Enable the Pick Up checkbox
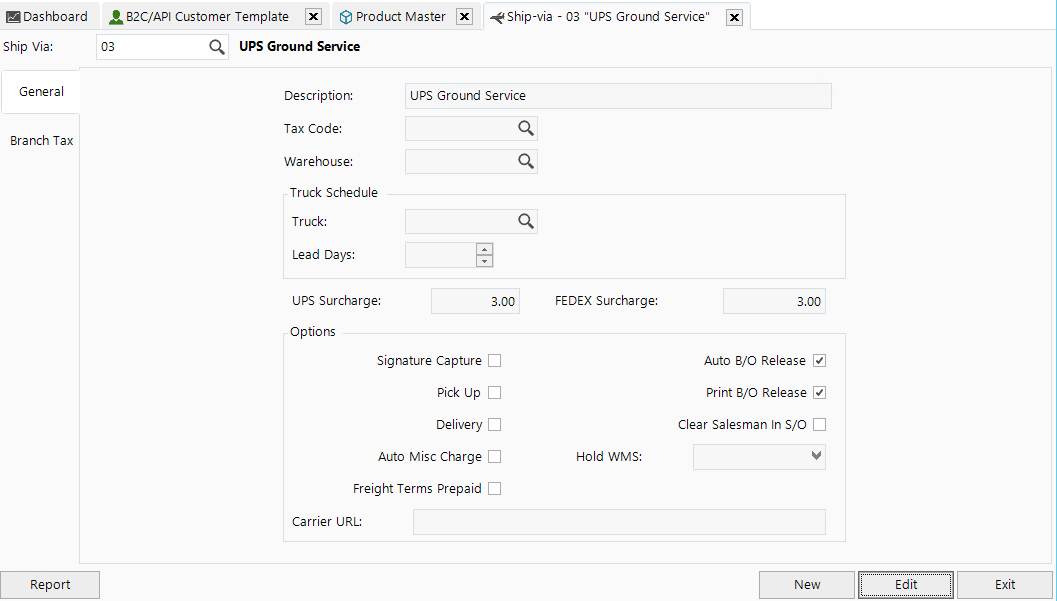 click(x=494, y=392)
